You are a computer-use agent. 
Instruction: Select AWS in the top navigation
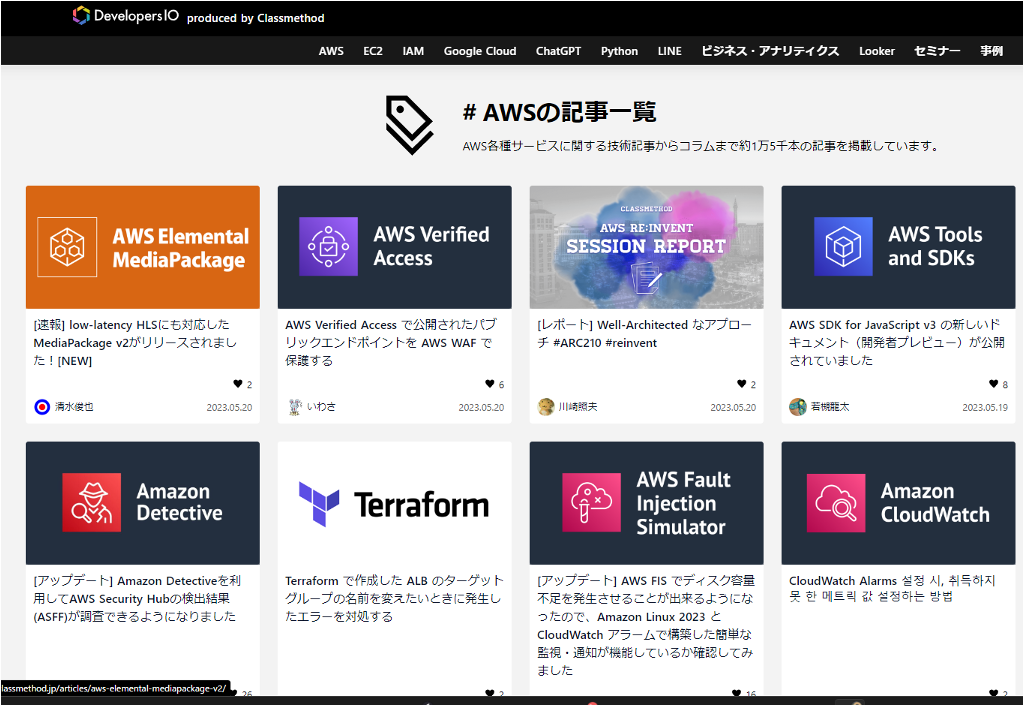(331, 51)
